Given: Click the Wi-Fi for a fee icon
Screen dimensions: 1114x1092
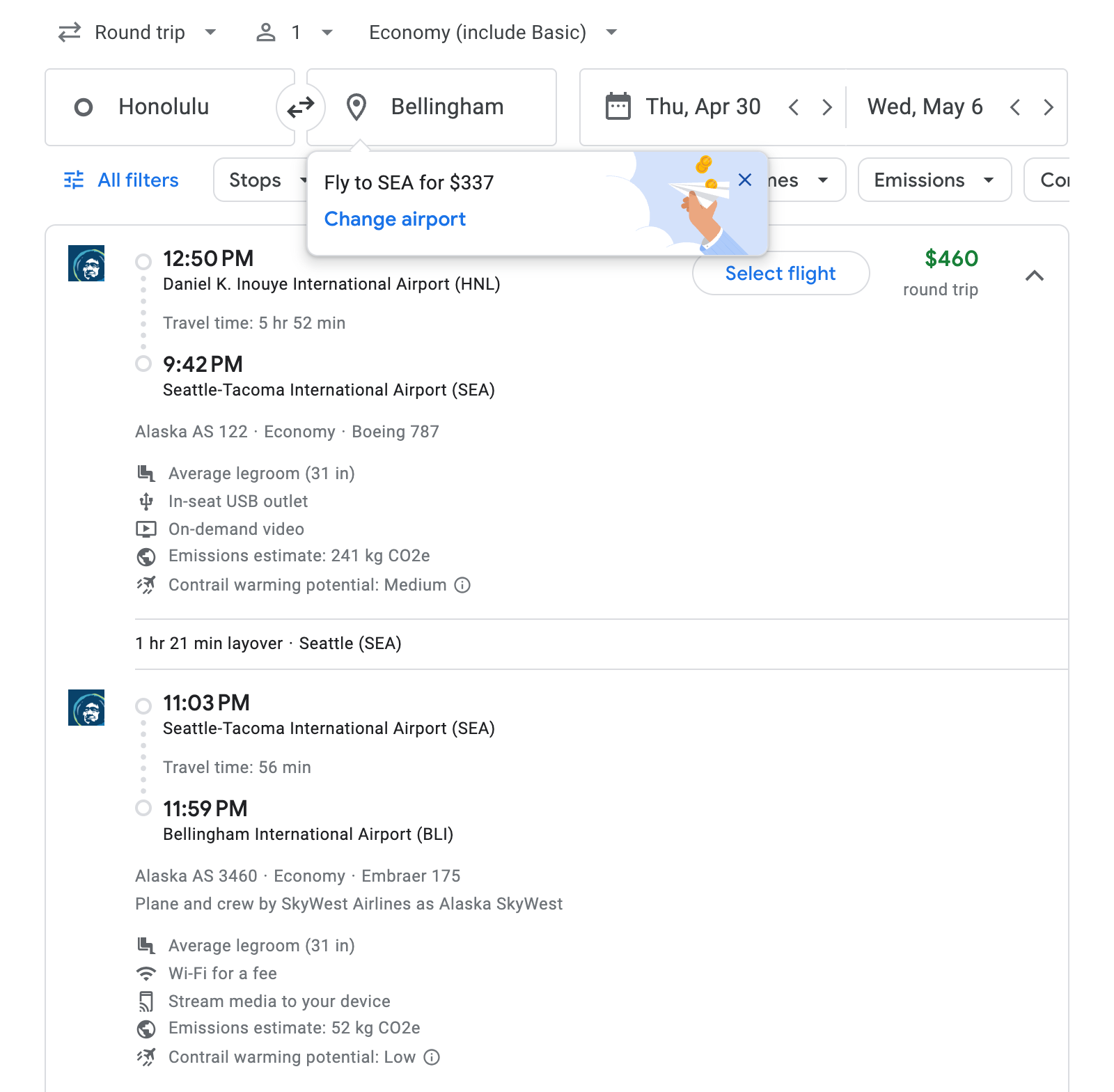Looking at the screenshot, I should (146, 973).
